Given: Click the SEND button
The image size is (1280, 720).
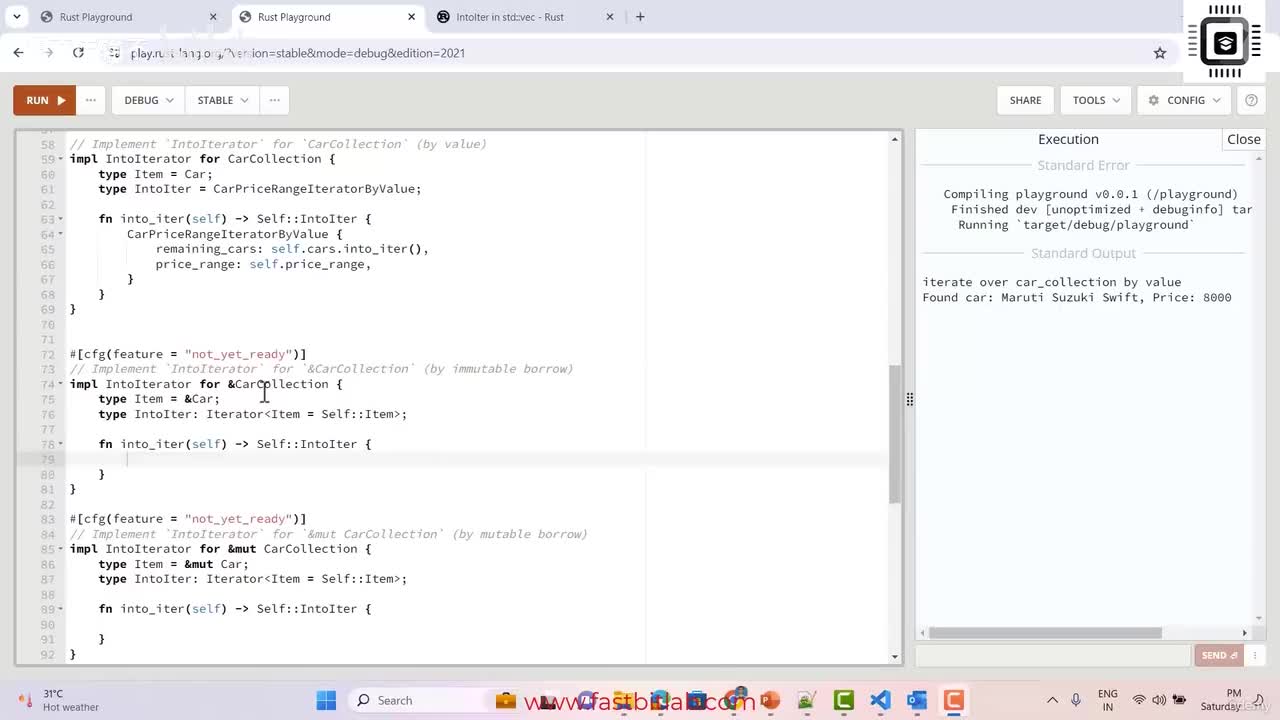Looking at the screenshot, I should [x=1220, y=655].
